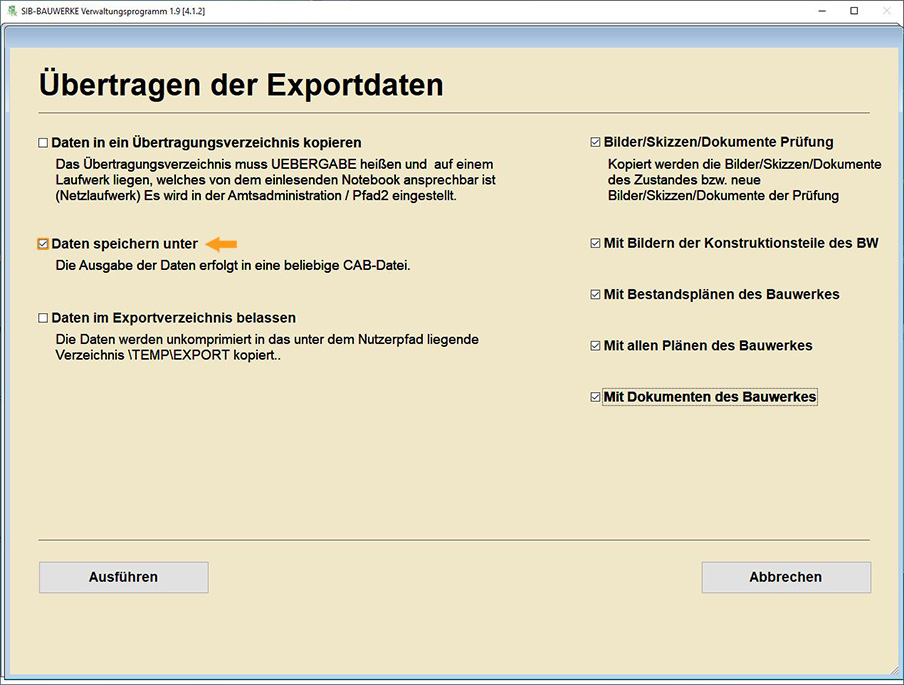This screenshot has width=904, height=685.
Task: Close the SIB-BAUWERKE Verwaltungsprogramm window
Action: 887,11
